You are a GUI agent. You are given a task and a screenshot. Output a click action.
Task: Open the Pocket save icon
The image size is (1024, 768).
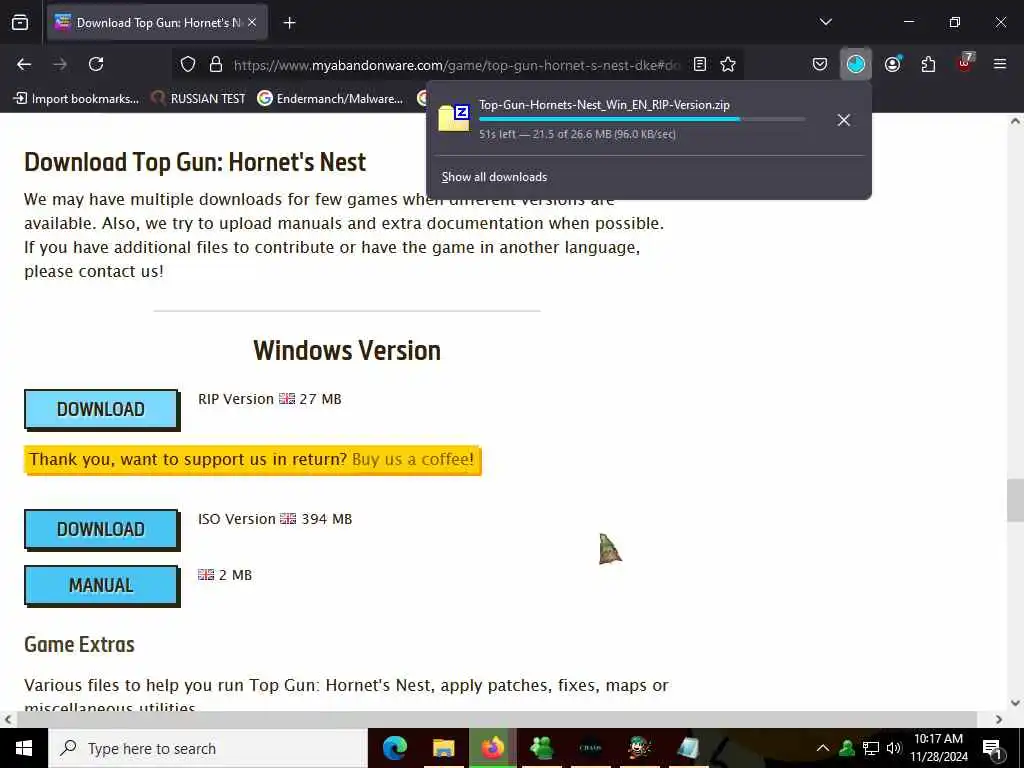(x=820, y=64)
